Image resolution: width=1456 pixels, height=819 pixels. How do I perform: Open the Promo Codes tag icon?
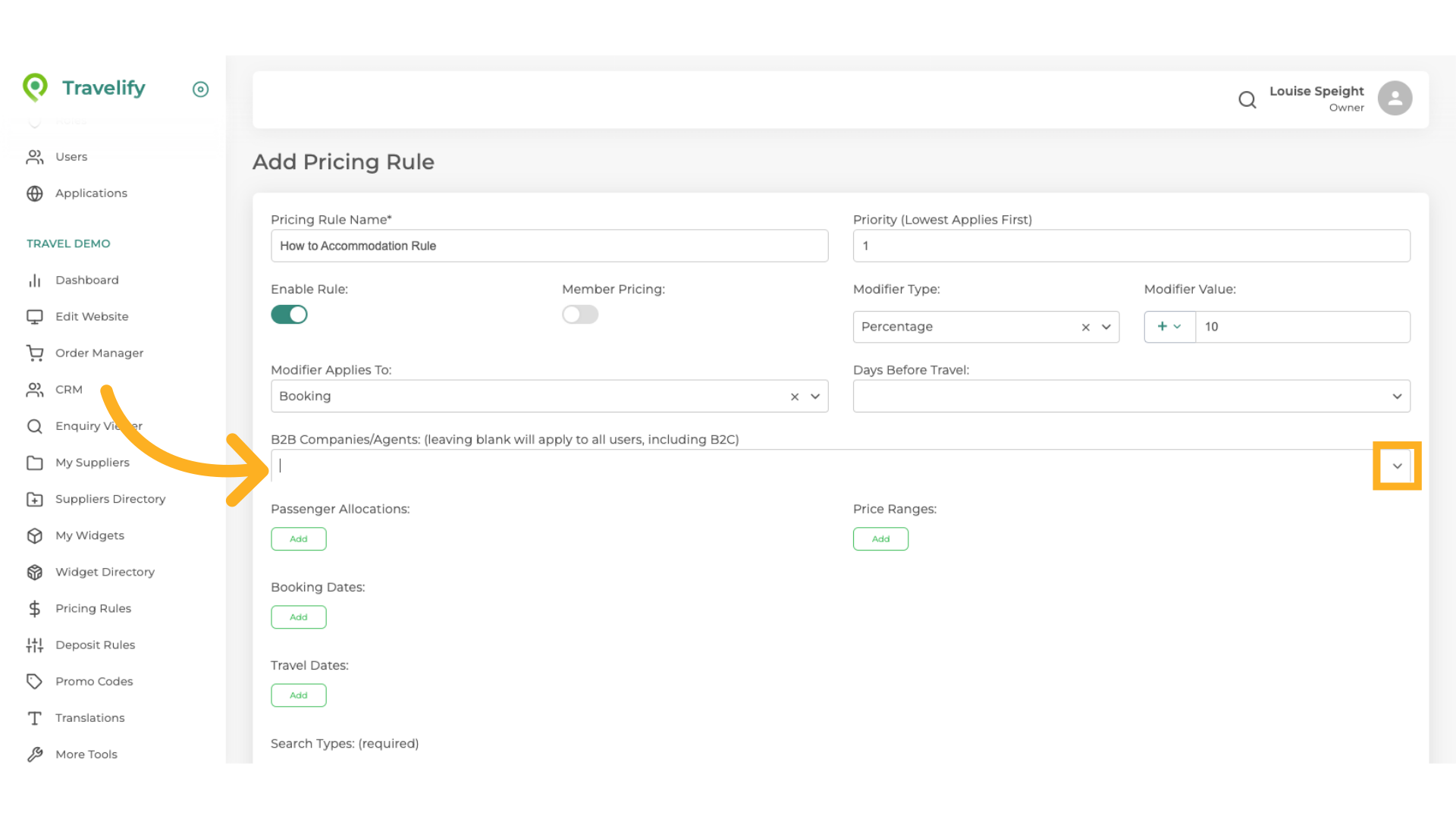click(35, 682)
